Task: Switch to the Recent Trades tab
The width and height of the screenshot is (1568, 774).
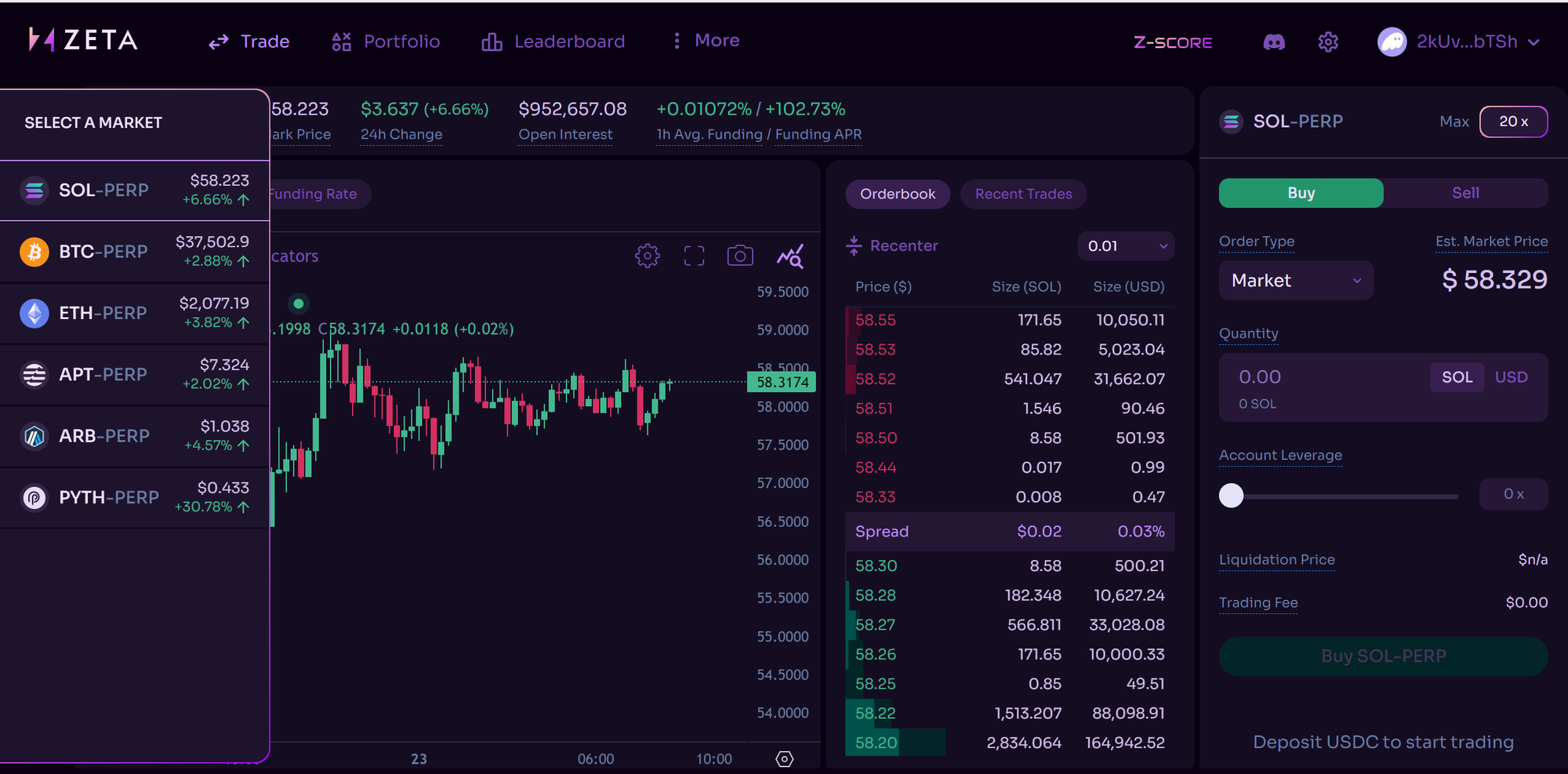Action: [1023, 194]
